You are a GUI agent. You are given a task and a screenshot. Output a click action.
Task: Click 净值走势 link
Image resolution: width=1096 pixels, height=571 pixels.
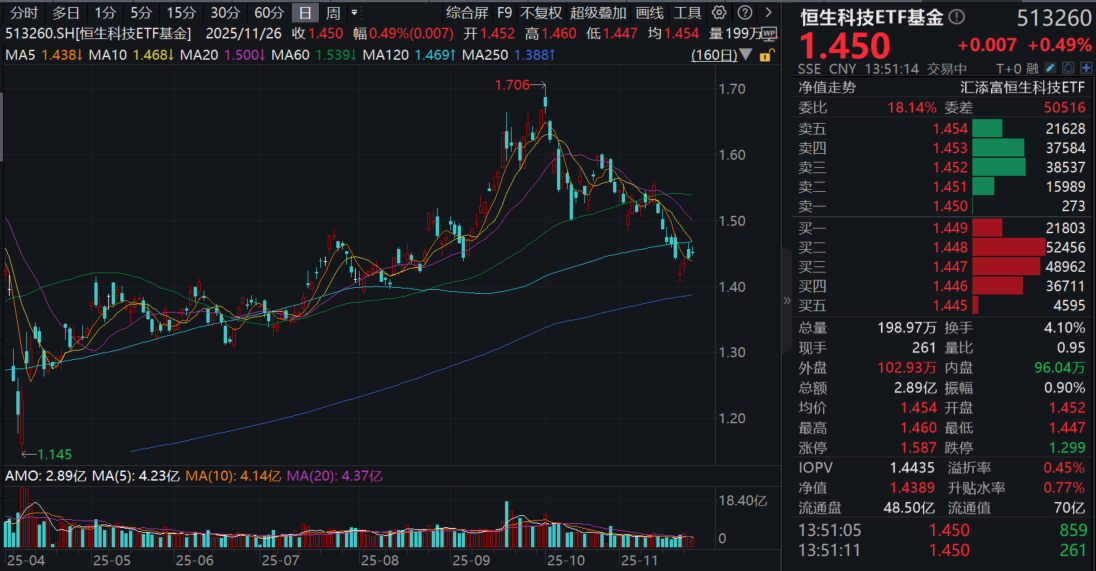(x=827, y=87)
